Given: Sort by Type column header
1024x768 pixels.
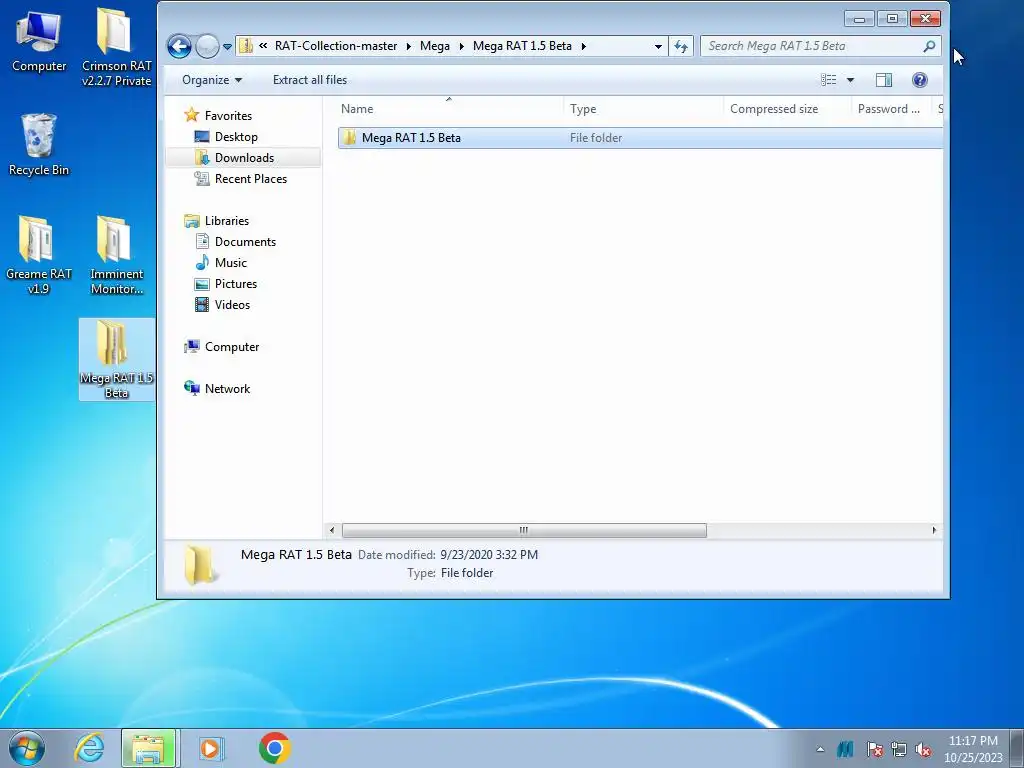Looking at the screenshot, I should click(x=643, y=108).
